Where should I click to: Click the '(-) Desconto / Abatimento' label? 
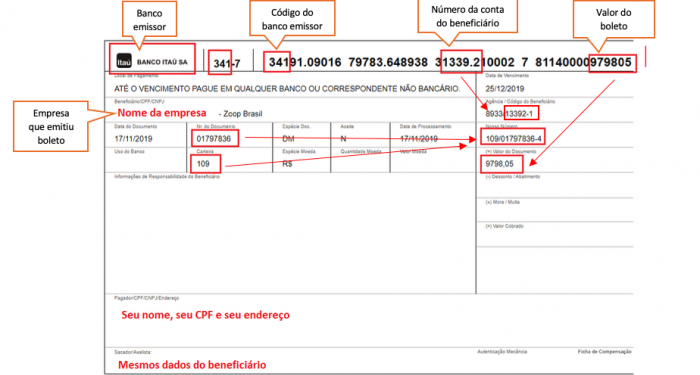pos(512,176)
